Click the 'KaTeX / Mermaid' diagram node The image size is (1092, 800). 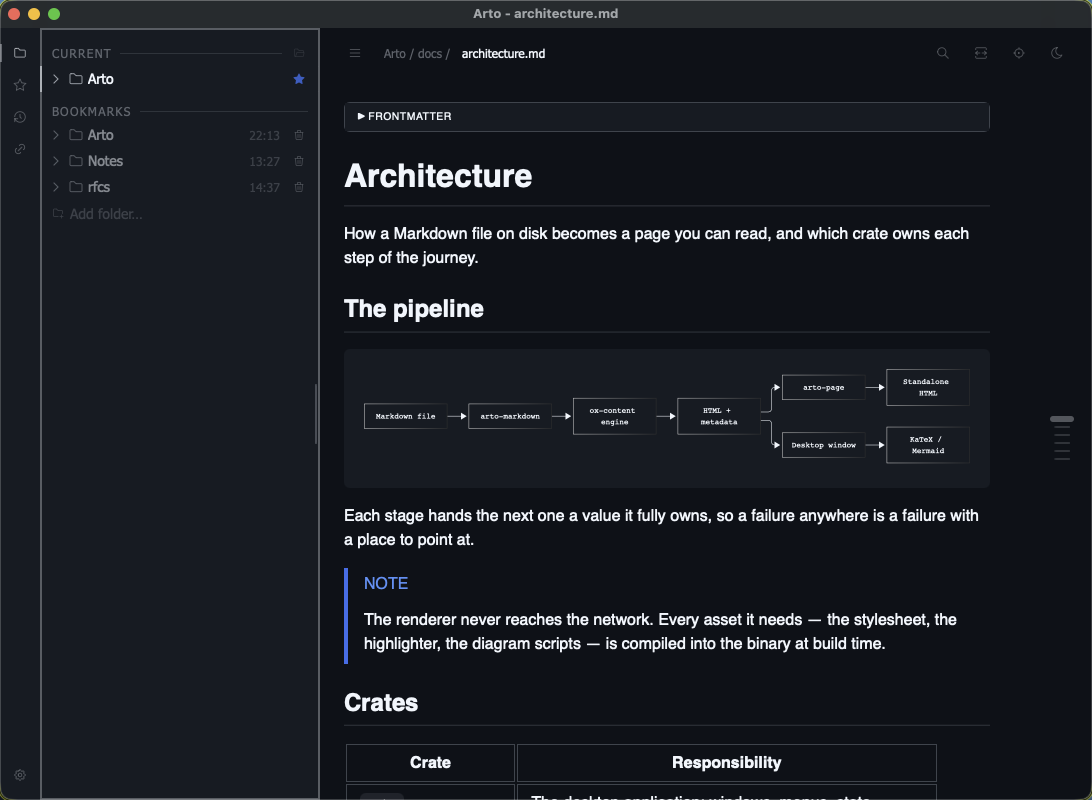(x=927, y=445)
